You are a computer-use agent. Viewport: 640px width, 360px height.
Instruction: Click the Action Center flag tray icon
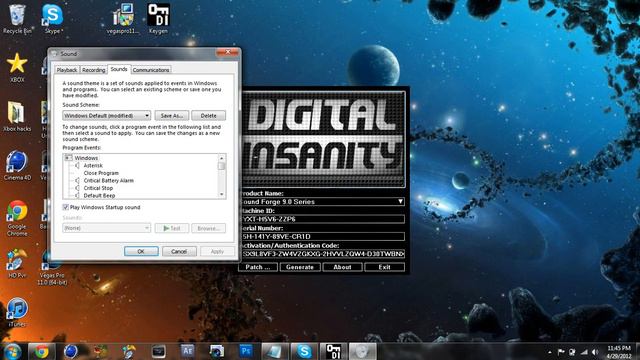click(561, 352)
